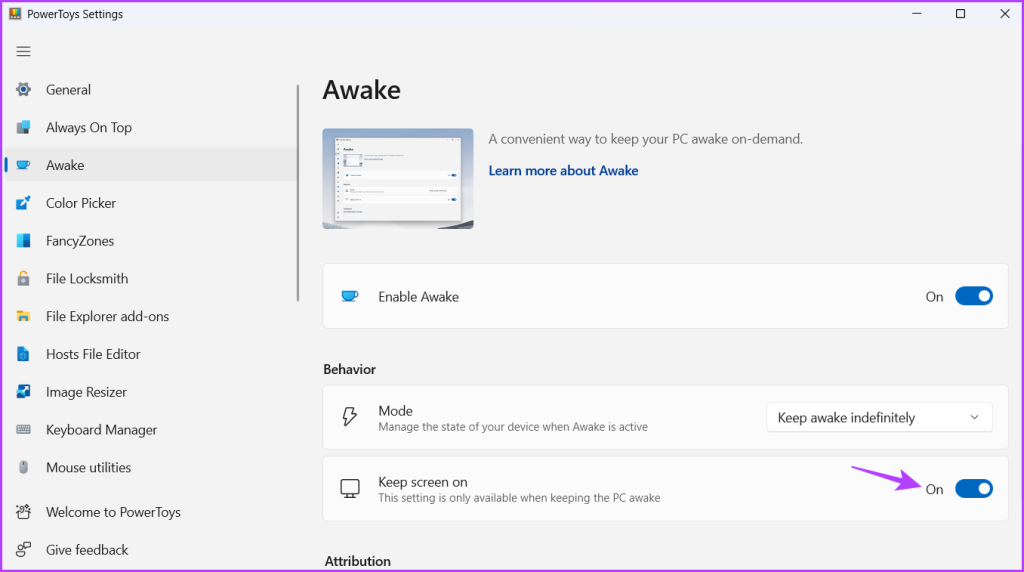This screenshot has height=572, width=1024.
Task: Click the Hosts File Editor icon
Action: 24,354
